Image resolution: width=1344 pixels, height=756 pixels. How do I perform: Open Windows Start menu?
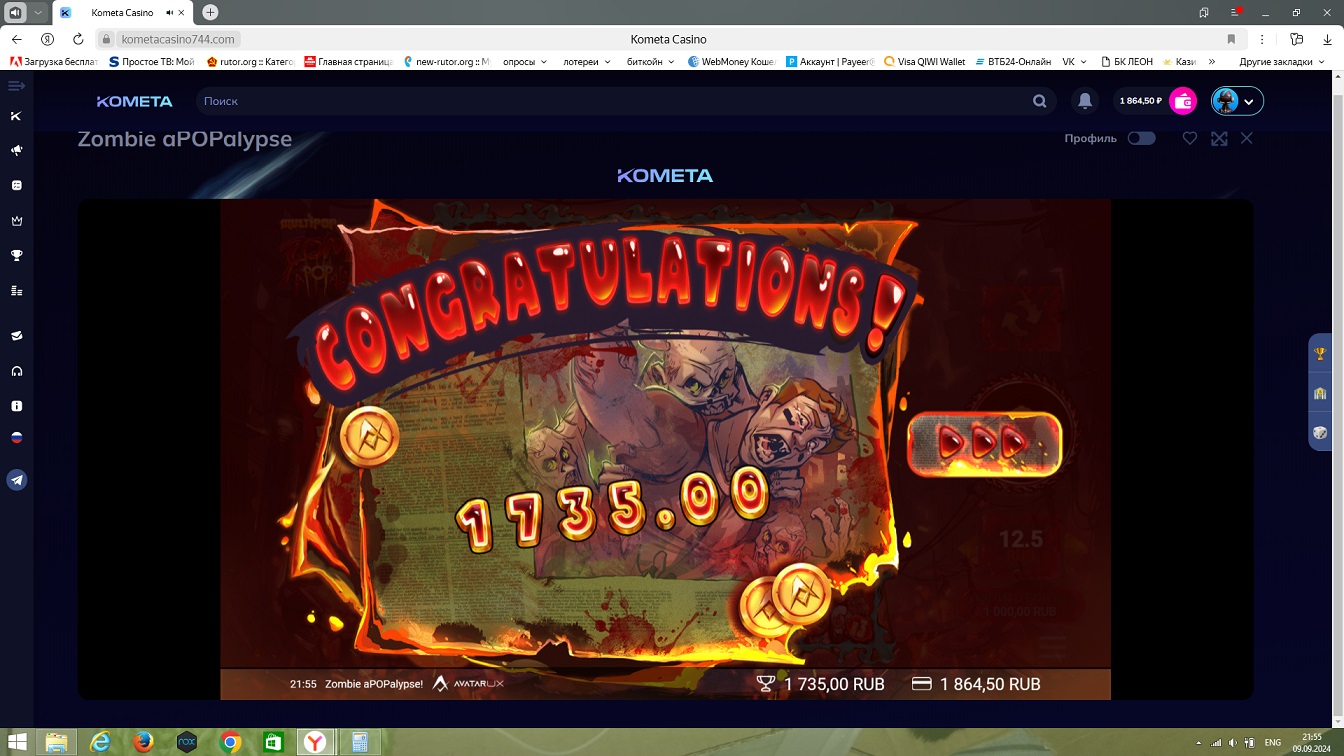coord(17,742)
